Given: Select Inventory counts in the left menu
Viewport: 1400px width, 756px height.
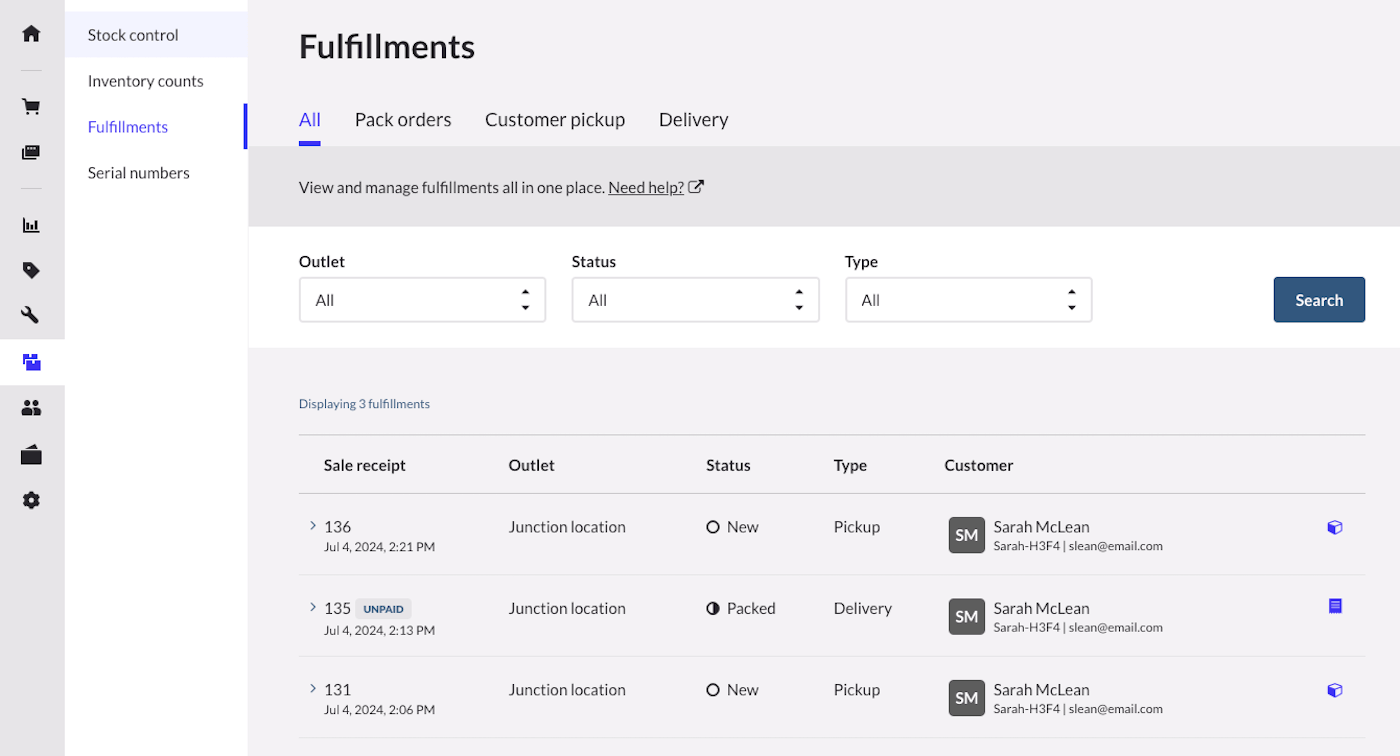Looking at the screenshot, I should click(145, 80).
